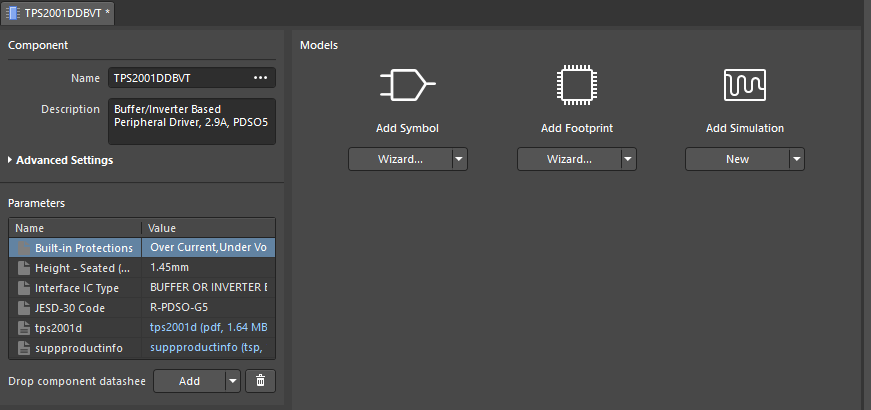This screenshot has width=871, height=410.
Task: Select JESD-30 Code parameter name
Action: pos(69,308)
